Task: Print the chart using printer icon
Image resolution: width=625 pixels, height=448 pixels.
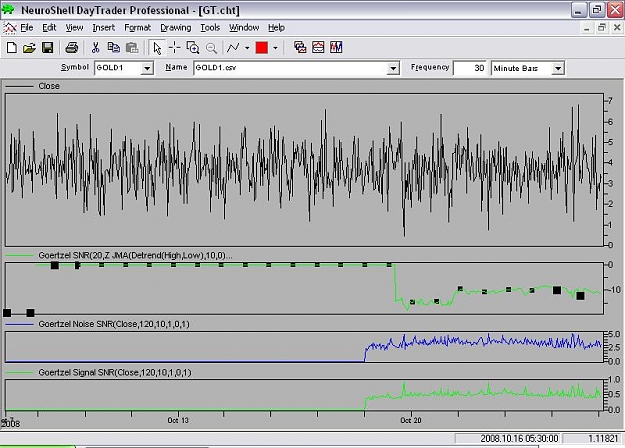Action: point(72,48)
